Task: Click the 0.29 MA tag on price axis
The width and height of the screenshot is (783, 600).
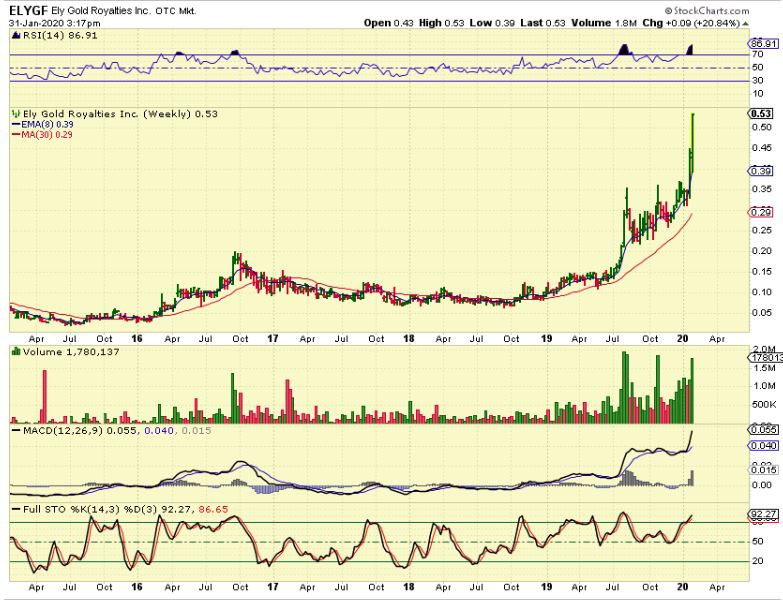Action: point(762,213)
